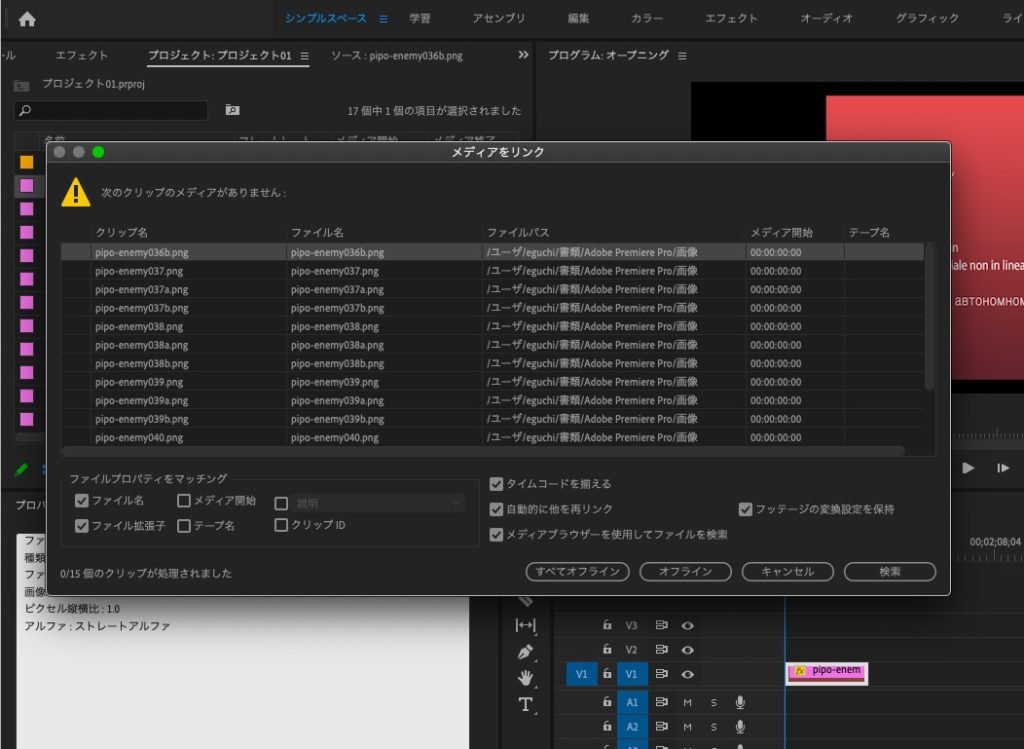The height and width of the screenshot is (749, 1024).
Task: Expand the overflow panel tabs chevron
Action: click(523, 56)
